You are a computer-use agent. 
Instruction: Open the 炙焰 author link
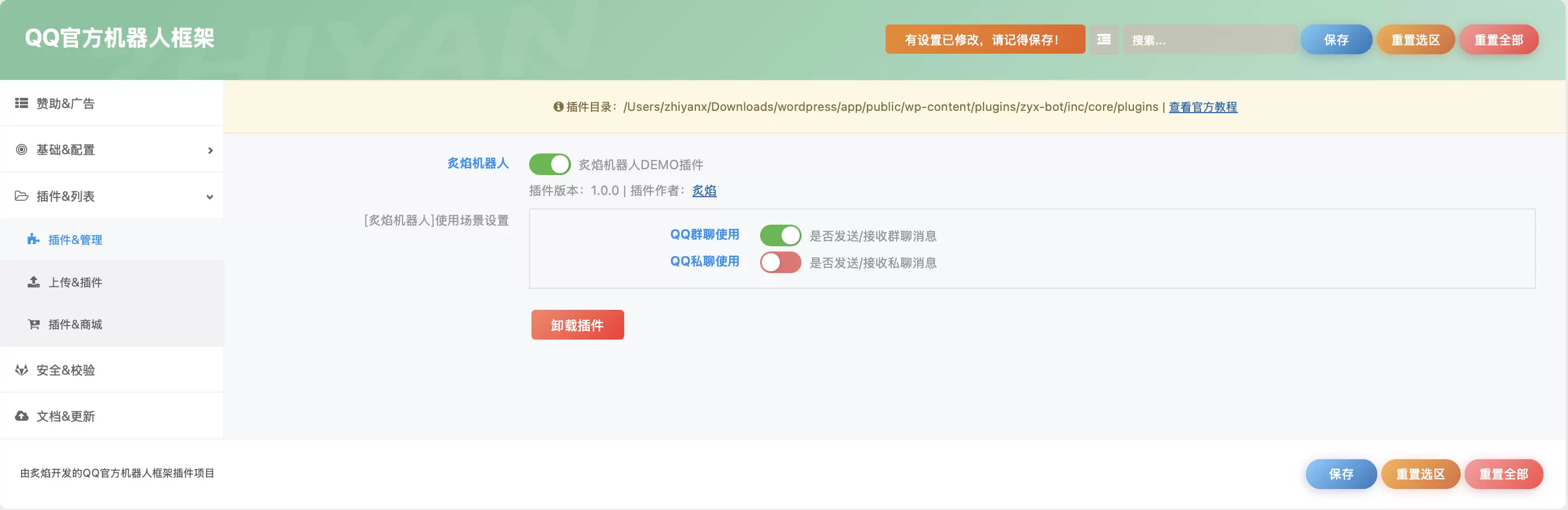click(704, 190)
